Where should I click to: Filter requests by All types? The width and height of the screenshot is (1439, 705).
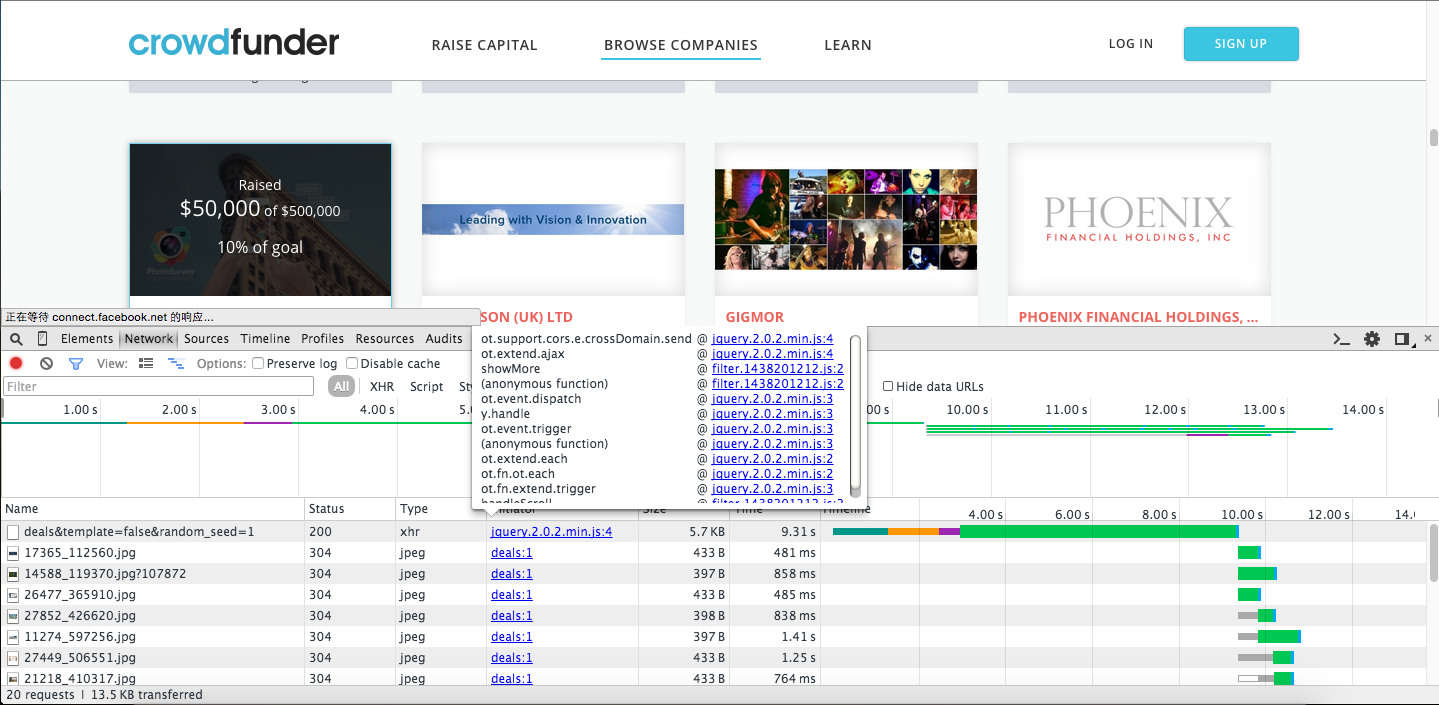tap(342, 386)
